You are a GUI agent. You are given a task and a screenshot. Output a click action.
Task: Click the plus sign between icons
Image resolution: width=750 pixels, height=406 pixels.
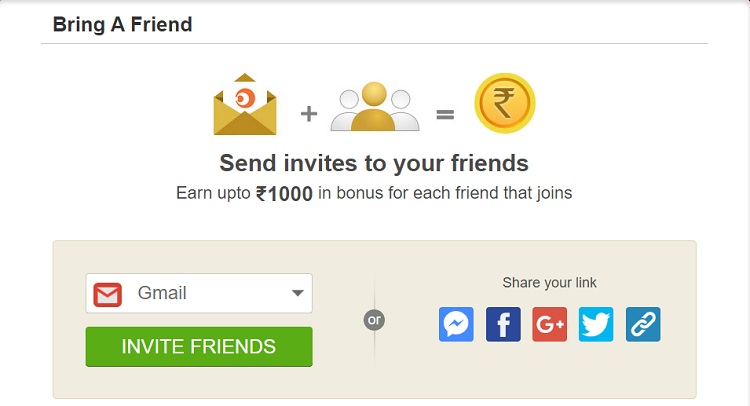click(309, 114)
